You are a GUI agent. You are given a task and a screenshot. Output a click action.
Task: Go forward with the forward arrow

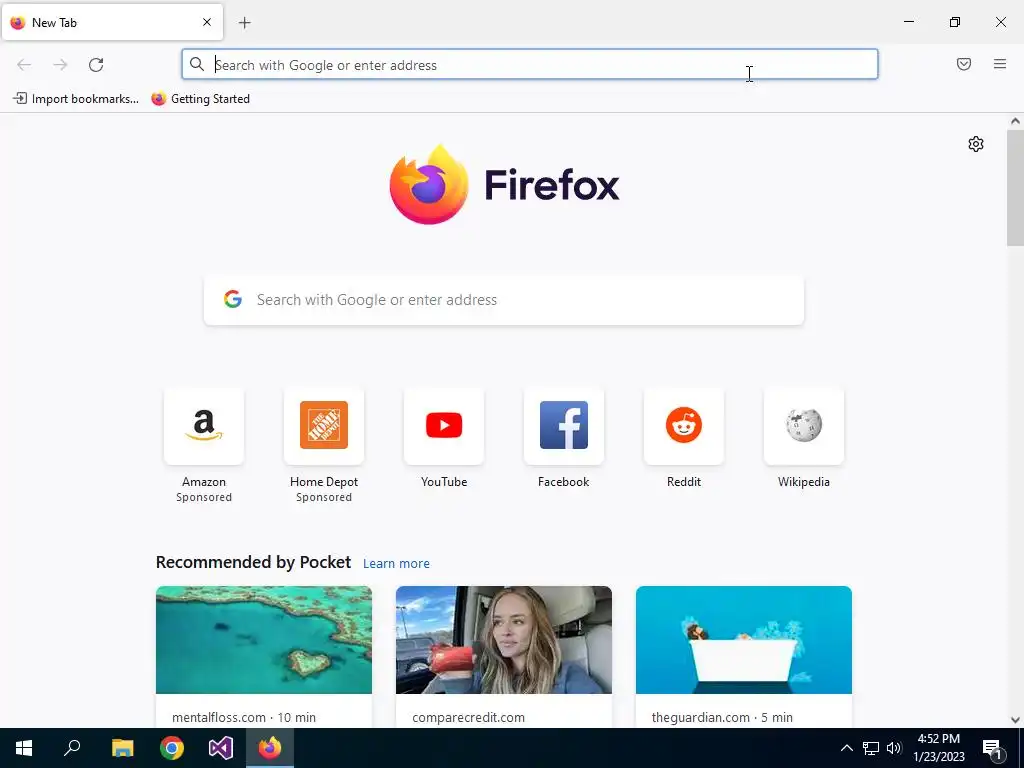(60, 65)
